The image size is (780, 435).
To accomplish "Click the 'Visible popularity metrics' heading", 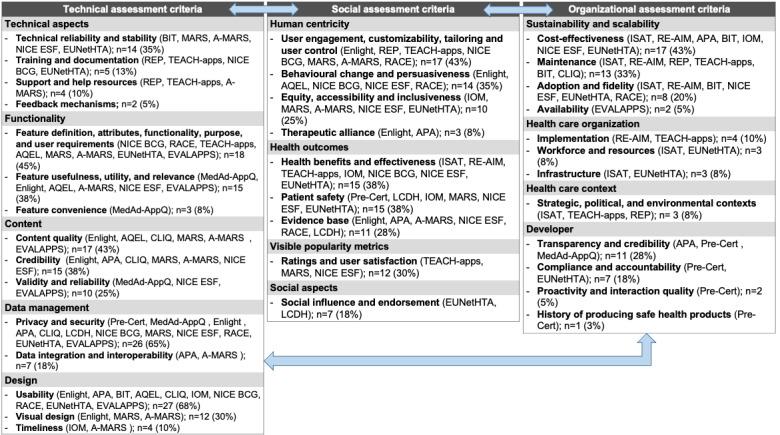I will click(329, 246).
